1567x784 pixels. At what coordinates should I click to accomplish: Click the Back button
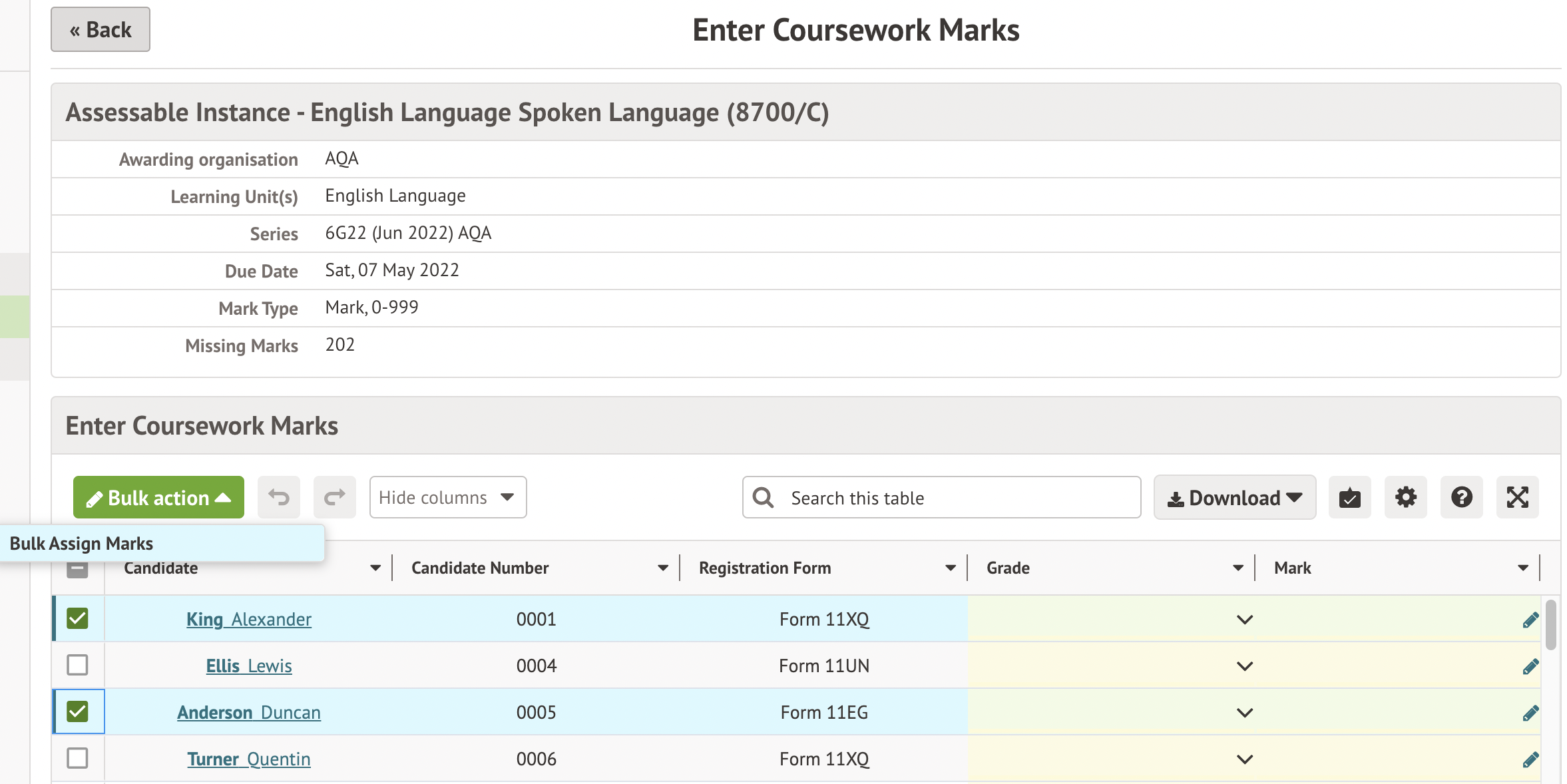click(x=101, y=30)
